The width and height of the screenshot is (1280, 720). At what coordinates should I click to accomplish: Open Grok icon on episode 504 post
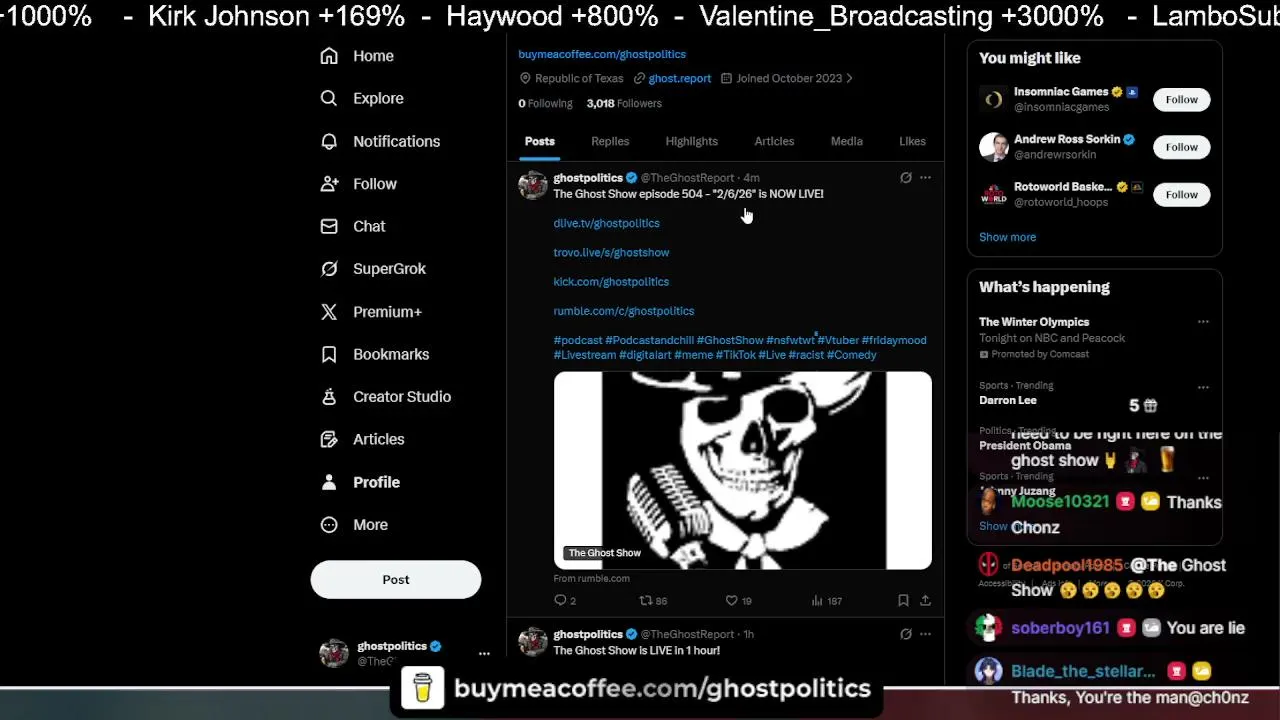906,178
